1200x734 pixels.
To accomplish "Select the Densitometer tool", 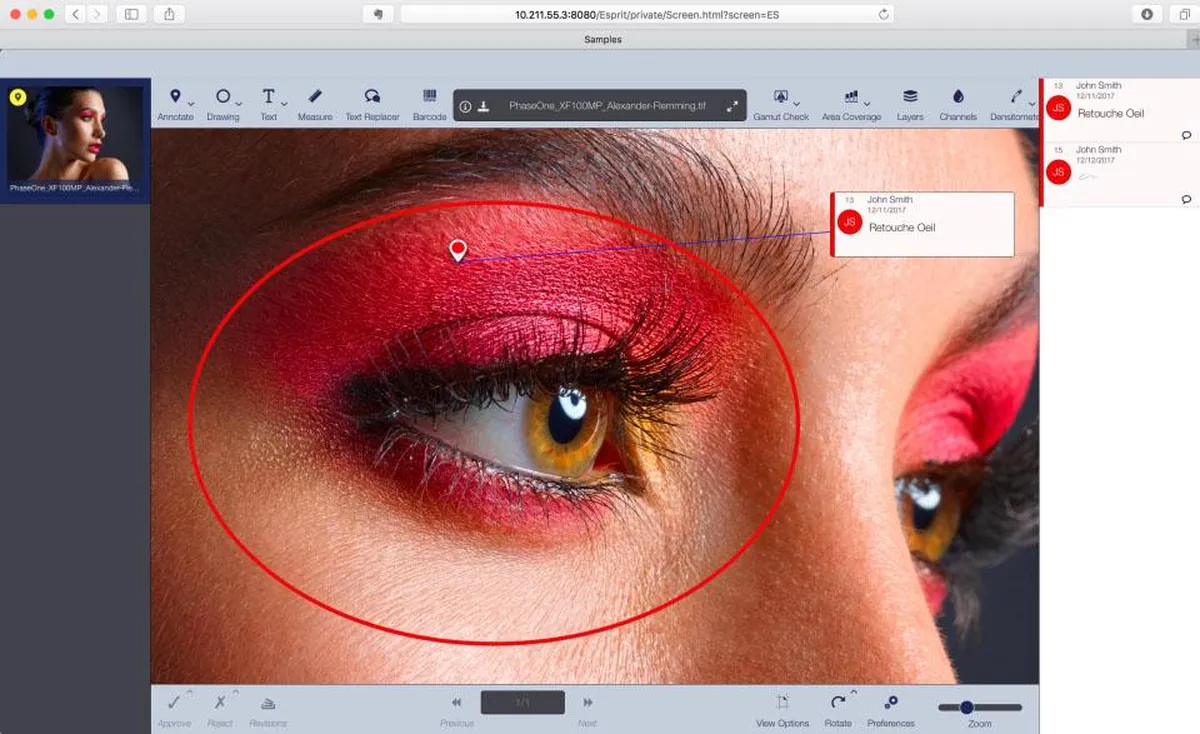I will [x=1017, y=97].
